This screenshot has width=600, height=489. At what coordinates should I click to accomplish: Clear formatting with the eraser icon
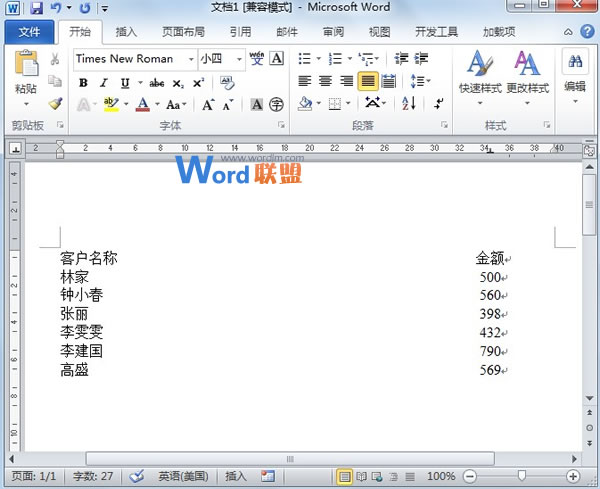pos(227,83)
